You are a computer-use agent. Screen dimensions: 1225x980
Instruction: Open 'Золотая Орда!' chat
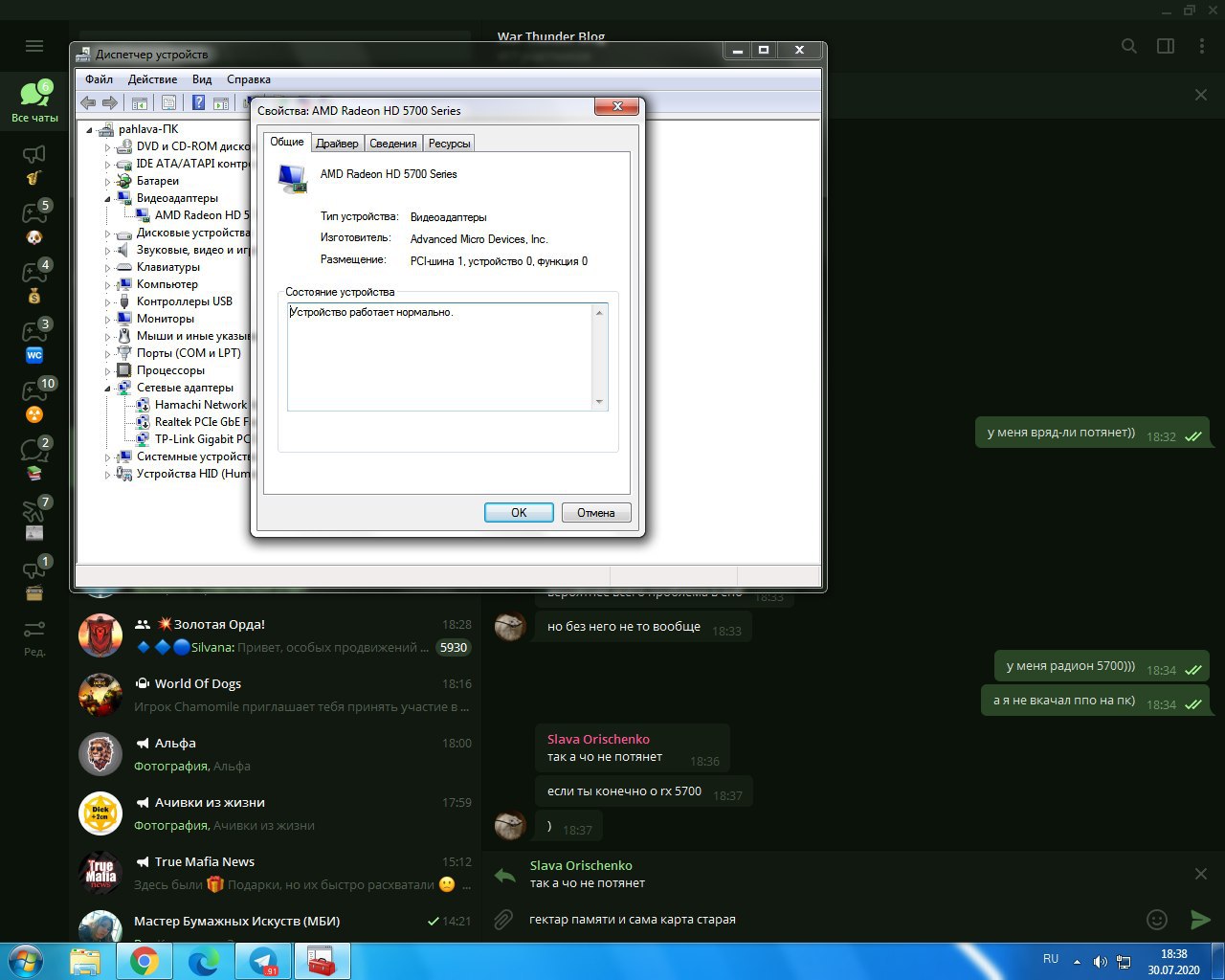275,635
